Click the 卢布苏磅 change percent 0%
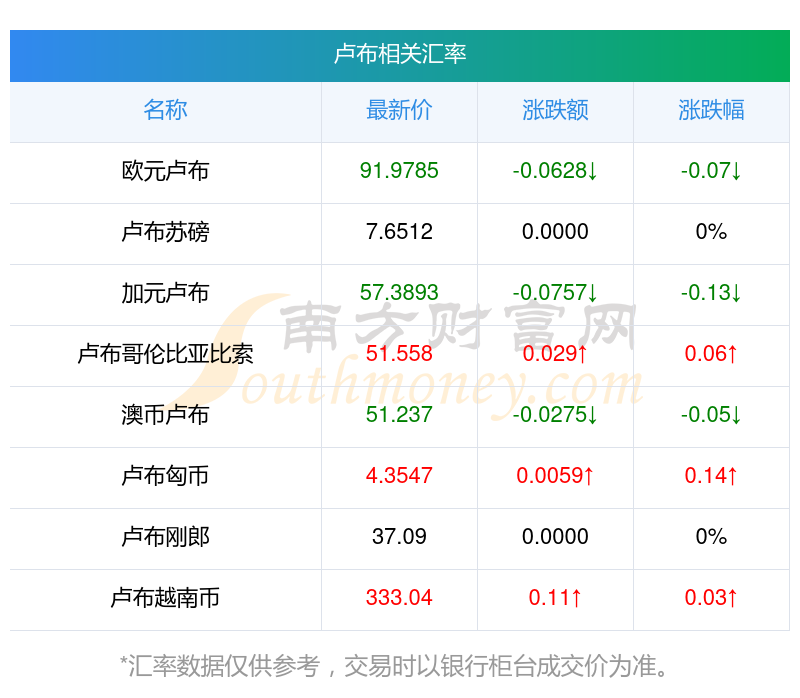800x698 pixels. pos(711,232)
